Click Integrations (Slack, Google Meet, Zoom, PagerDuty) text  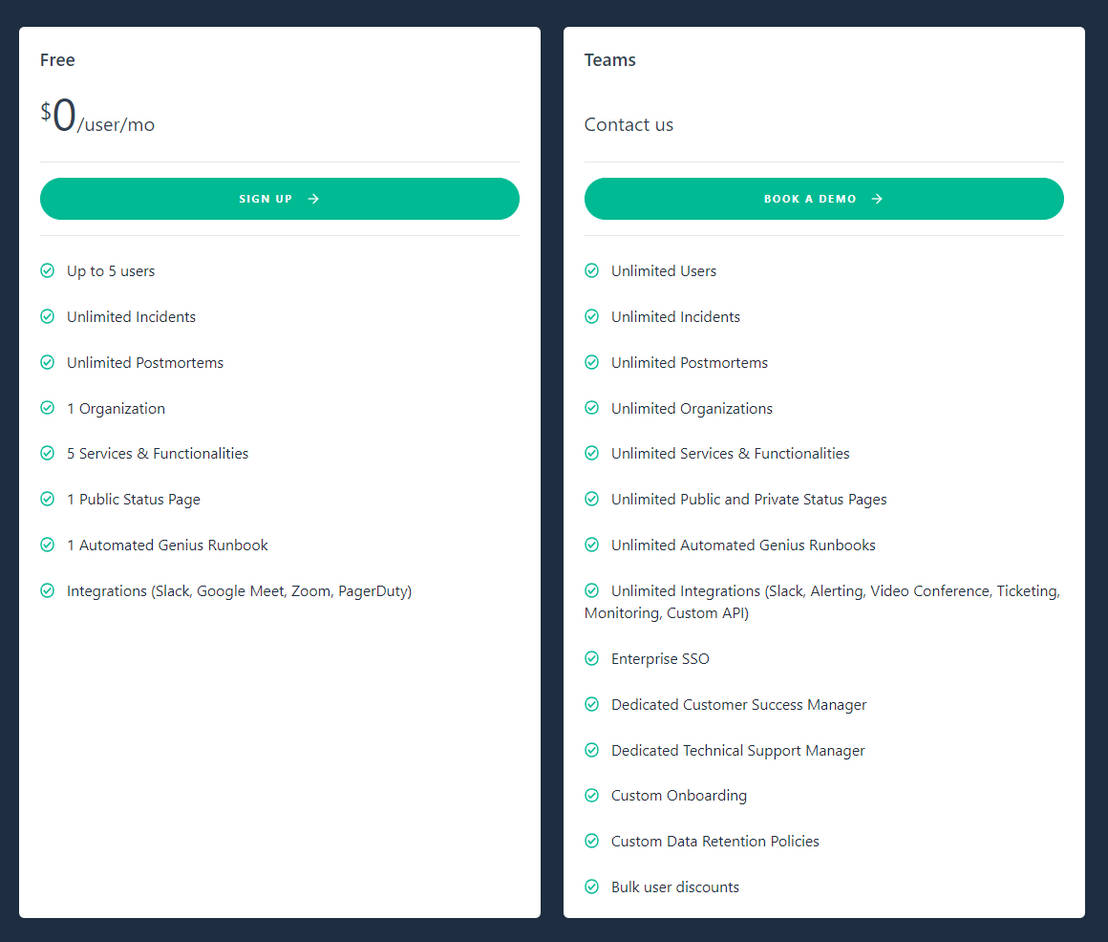(240, 591)
